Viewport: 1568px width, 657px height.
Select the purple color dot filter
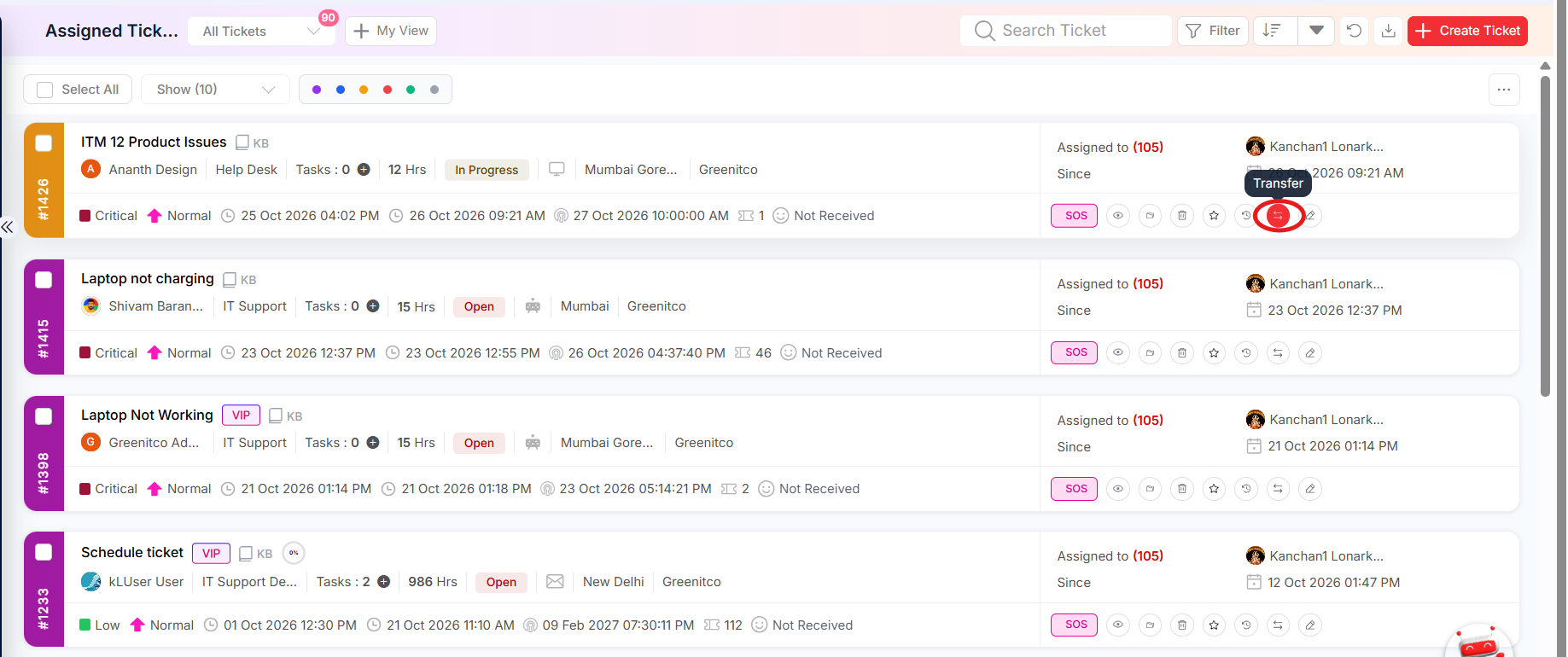pyautogui.click(x=317, y=90)
